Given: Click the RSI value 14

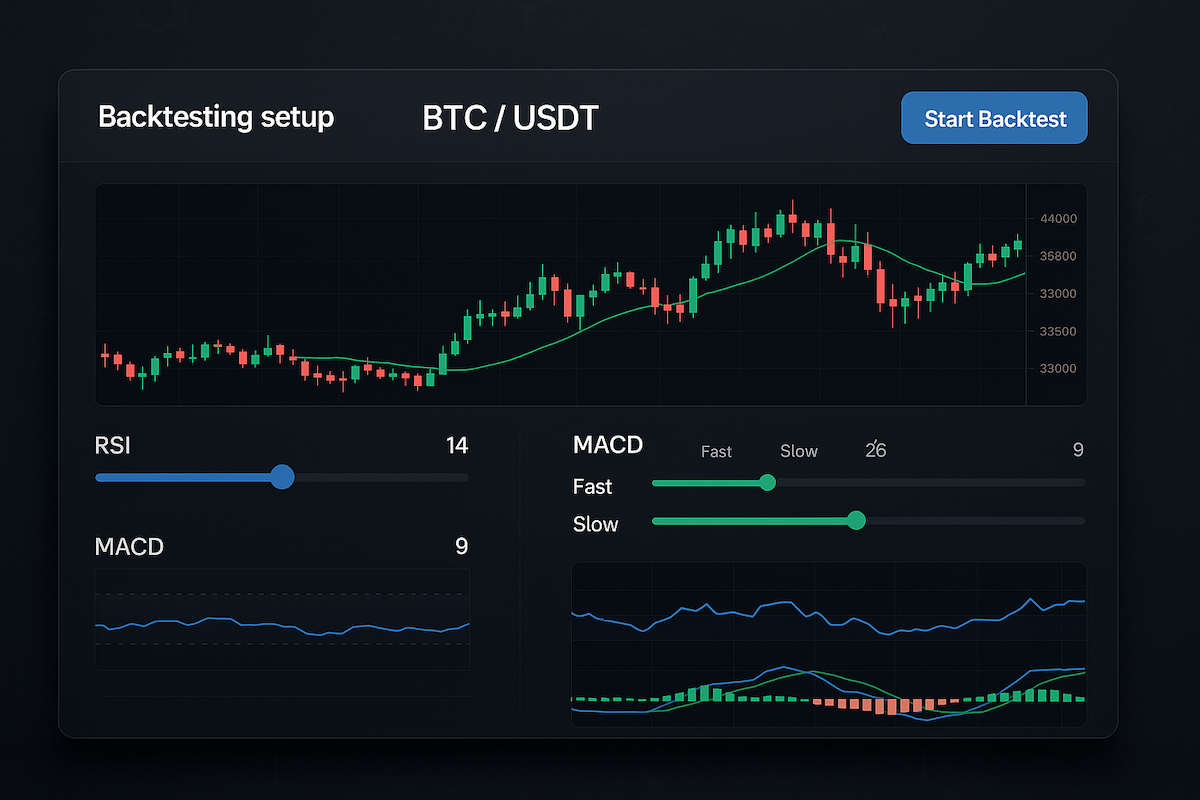Looking at the screenshot, I should (x=457, y=445).
